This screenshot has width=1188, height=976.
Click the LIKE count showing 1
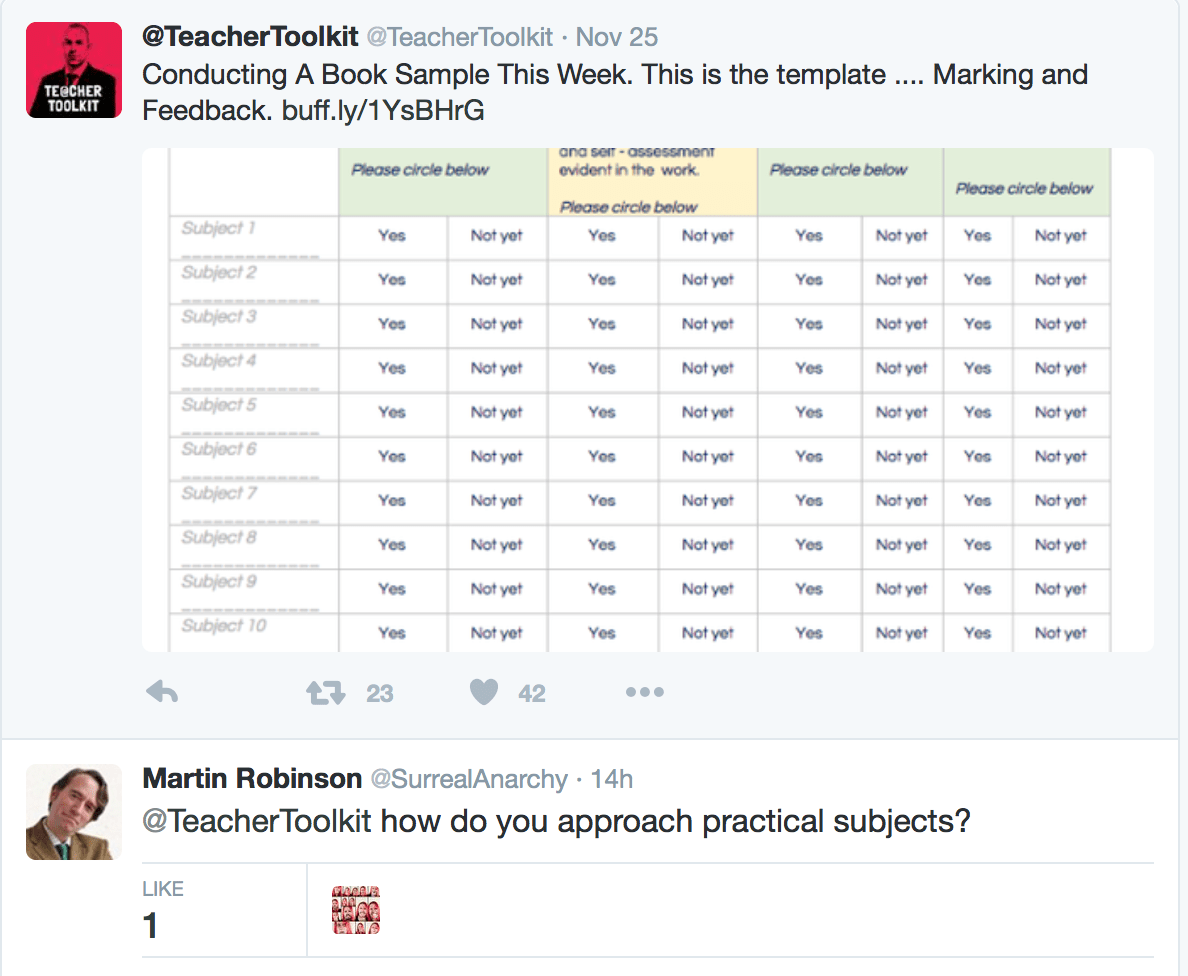point(151,925)
